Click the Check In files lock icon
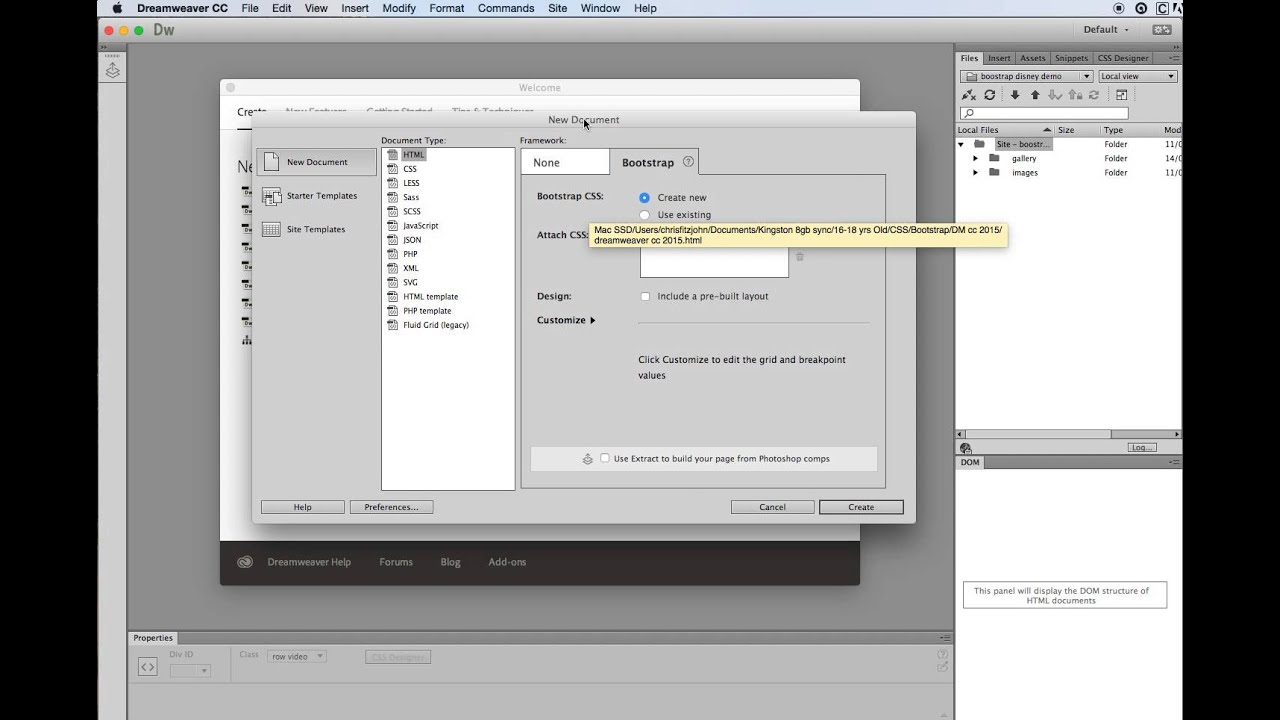This screenshot has width=1280, height=720. (1075, 95)
